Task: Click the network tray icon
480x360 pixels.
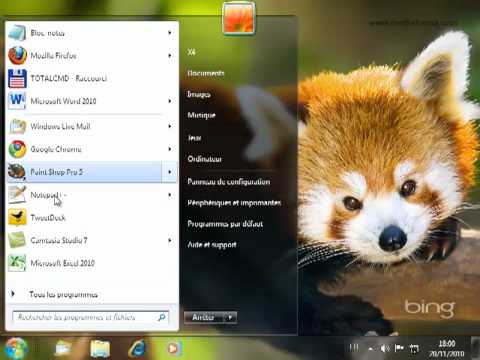Action: point(414,349)
